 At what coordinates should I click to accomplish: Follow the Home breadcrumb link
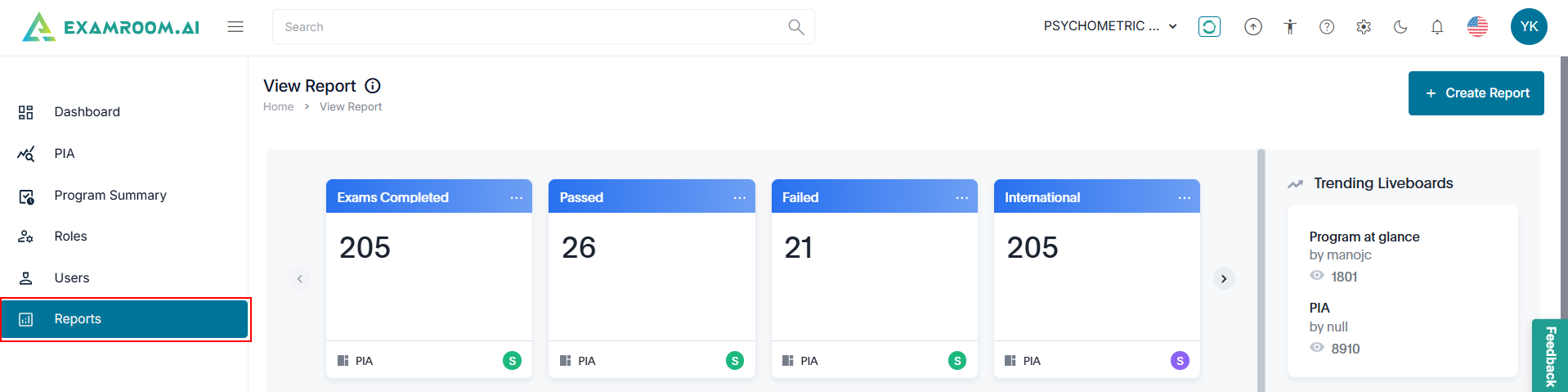[278, 107]
